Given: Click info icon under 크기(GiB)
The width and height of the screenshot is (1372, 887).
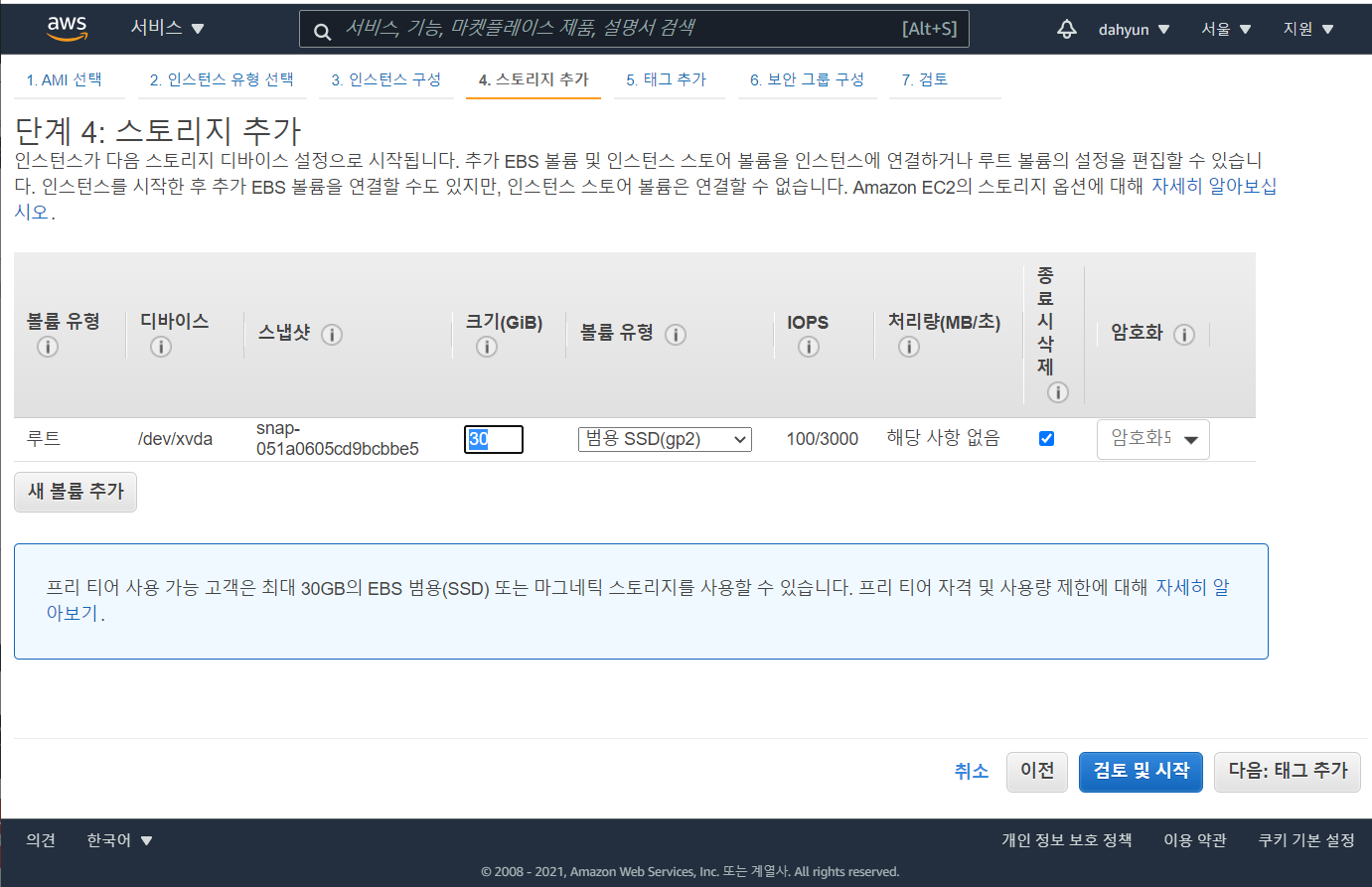Looking at the screenshot, I should pyautogui.click(x=487, y=347).
